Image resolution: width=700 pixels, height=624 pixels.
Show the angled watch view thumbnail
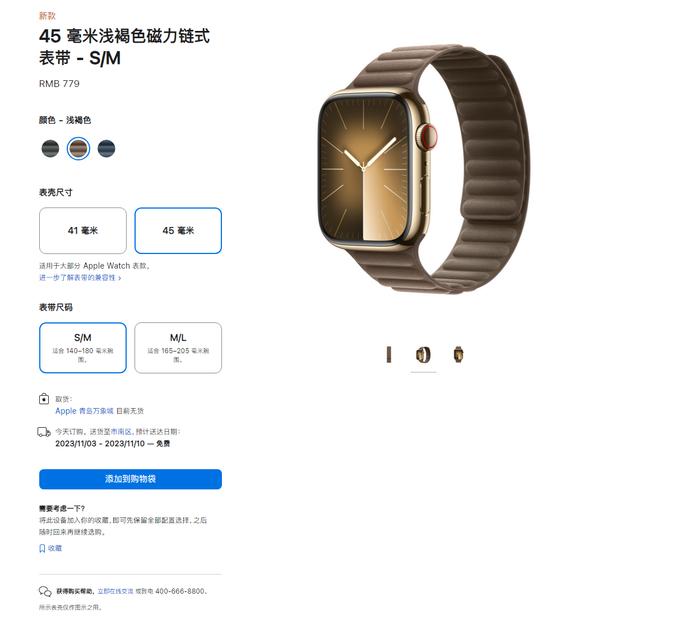click(x=423, y=355)
